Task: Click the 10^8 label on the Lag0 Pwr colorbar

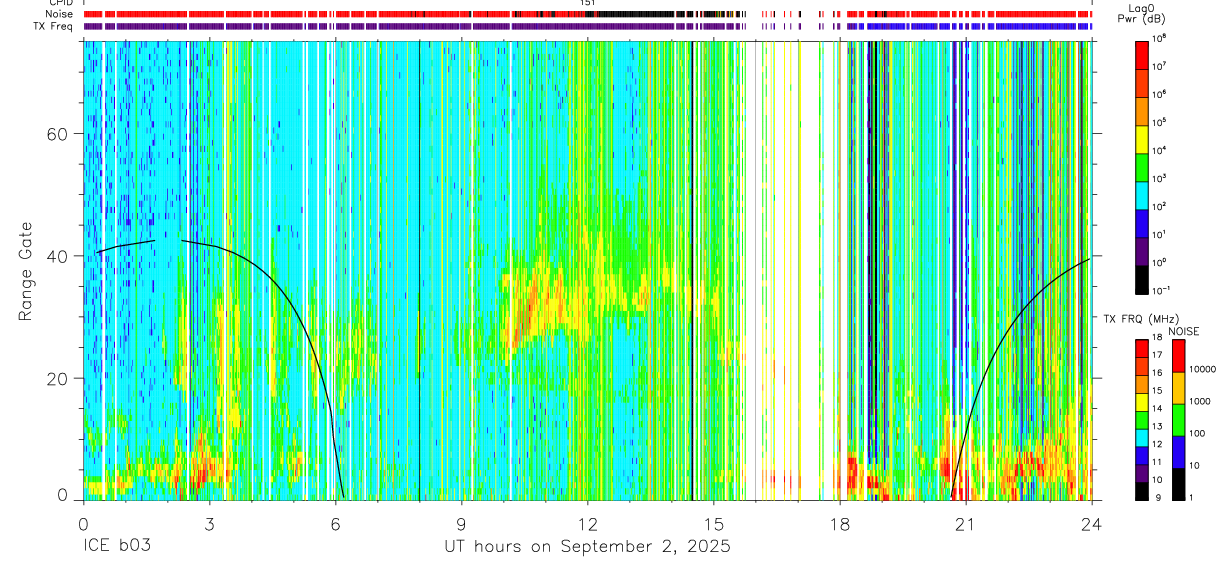Action: pos(1161,39)
